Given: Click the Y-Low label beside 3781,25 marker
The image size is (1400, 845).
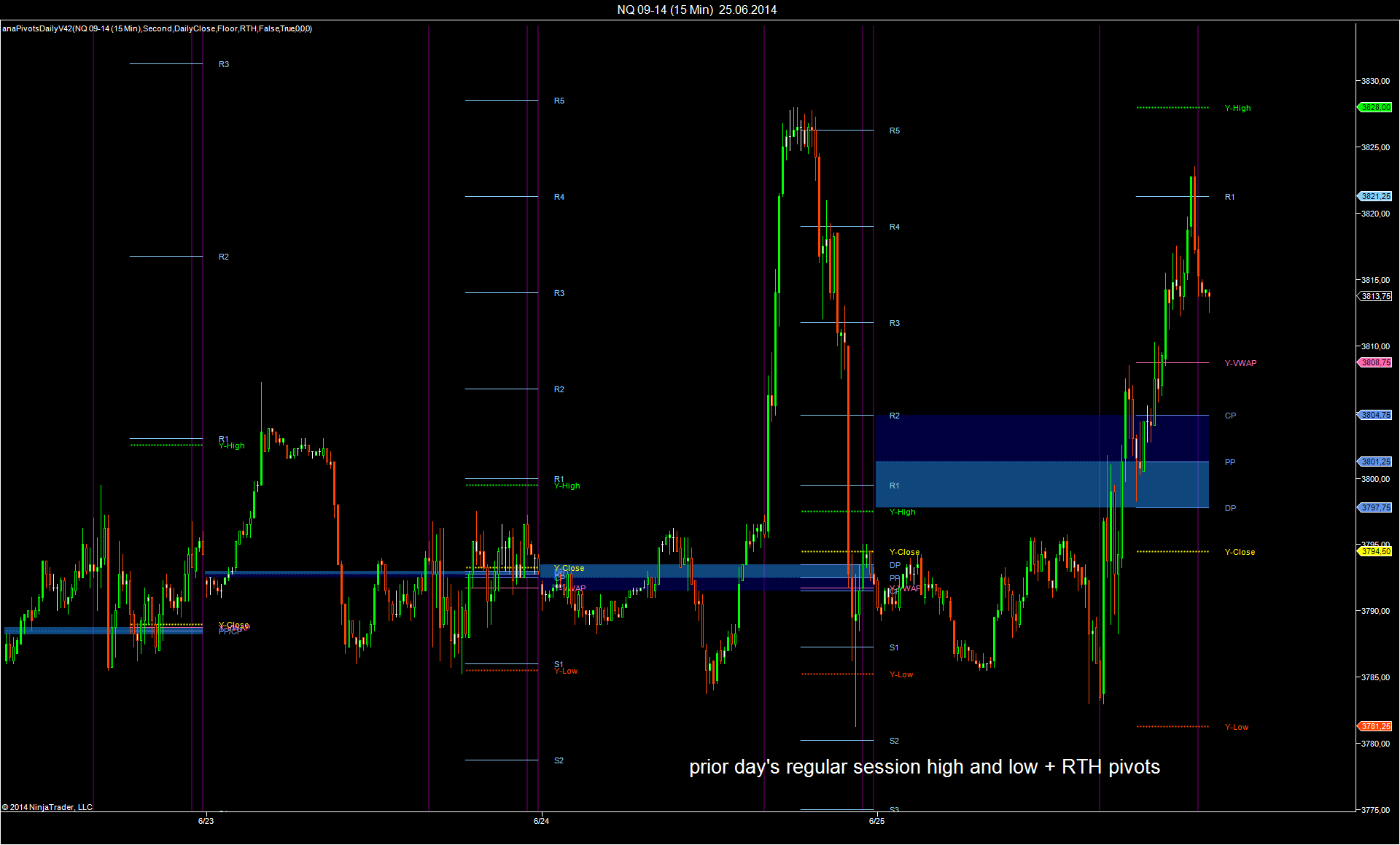Looking at the screenshot, I should click(1236, 727).
